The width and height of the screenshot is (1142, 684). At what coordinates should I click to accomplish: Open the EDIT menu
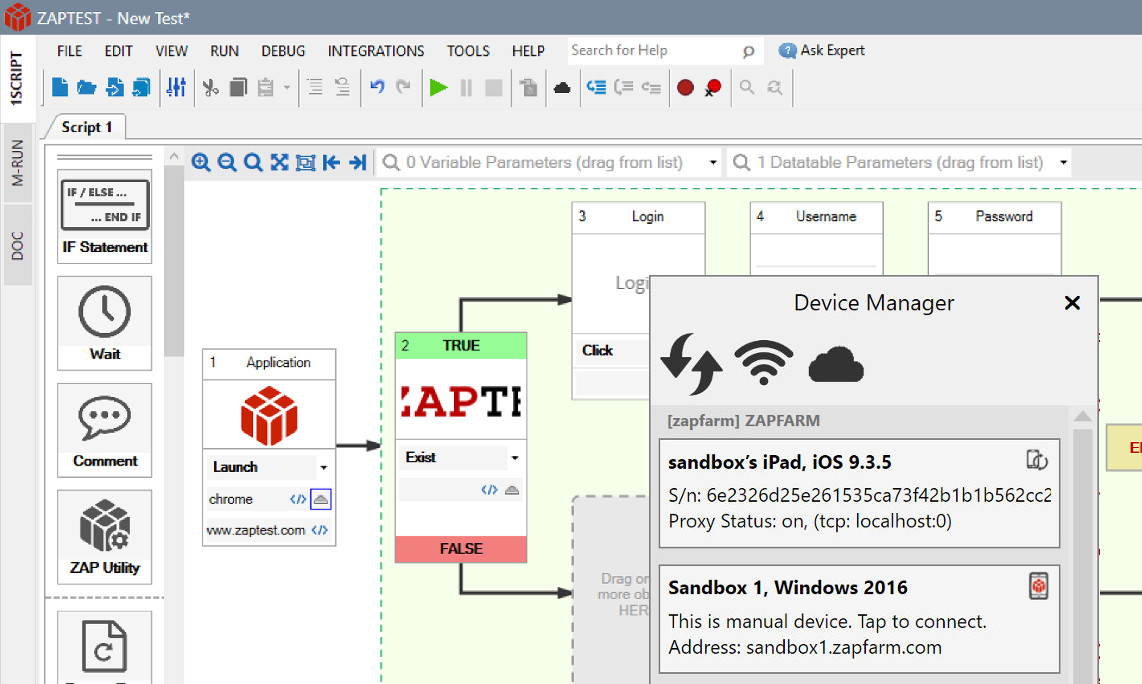coord(118,51)
